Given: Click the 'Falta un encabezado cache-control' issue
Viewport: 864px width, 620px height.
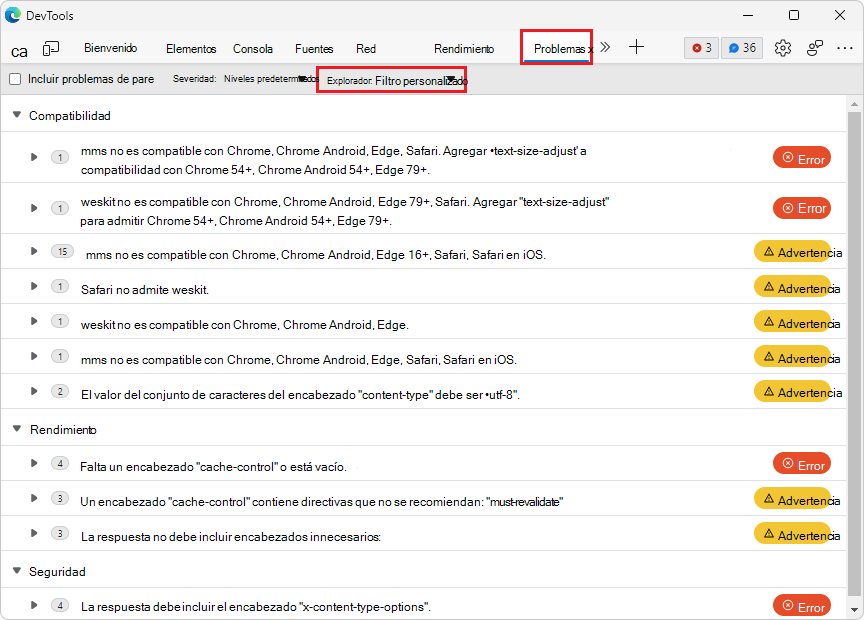Looking at the screenshot, I should (x=200, y=466).
